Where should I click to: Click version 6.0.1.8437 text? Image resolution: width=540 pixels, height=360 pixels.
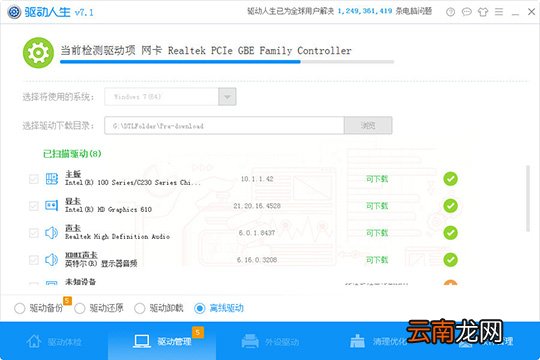coord(257,233)
